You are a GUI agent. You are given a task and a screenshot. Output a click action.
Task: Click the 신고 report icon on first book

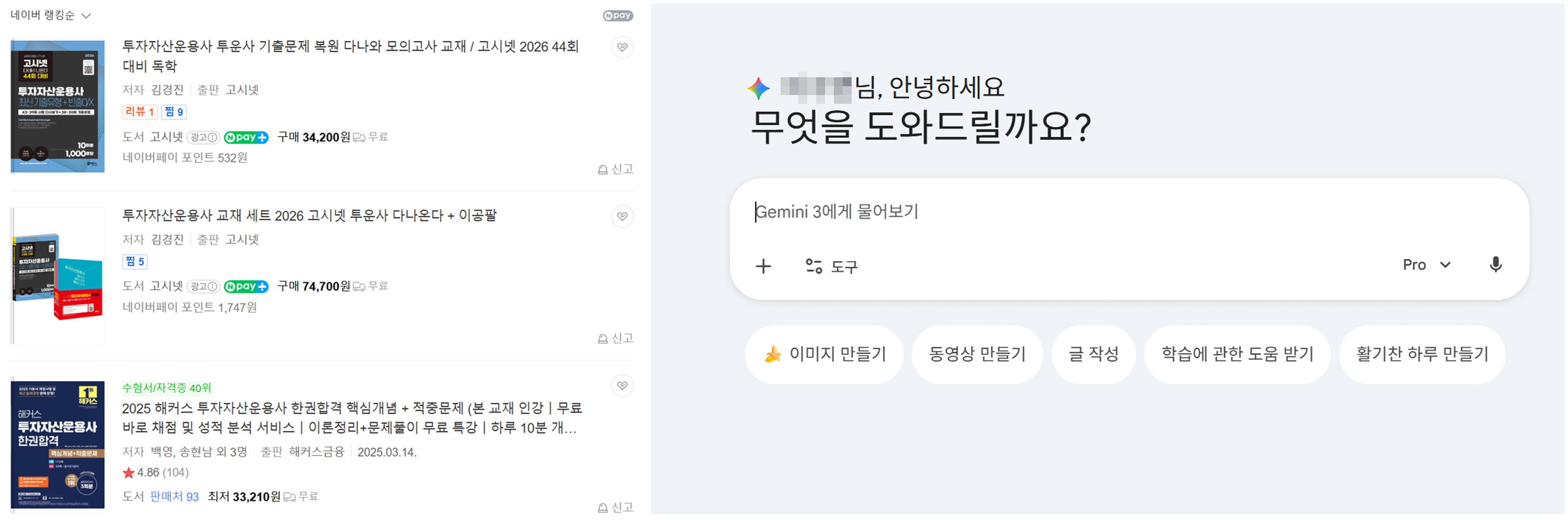tap(615, 169)
